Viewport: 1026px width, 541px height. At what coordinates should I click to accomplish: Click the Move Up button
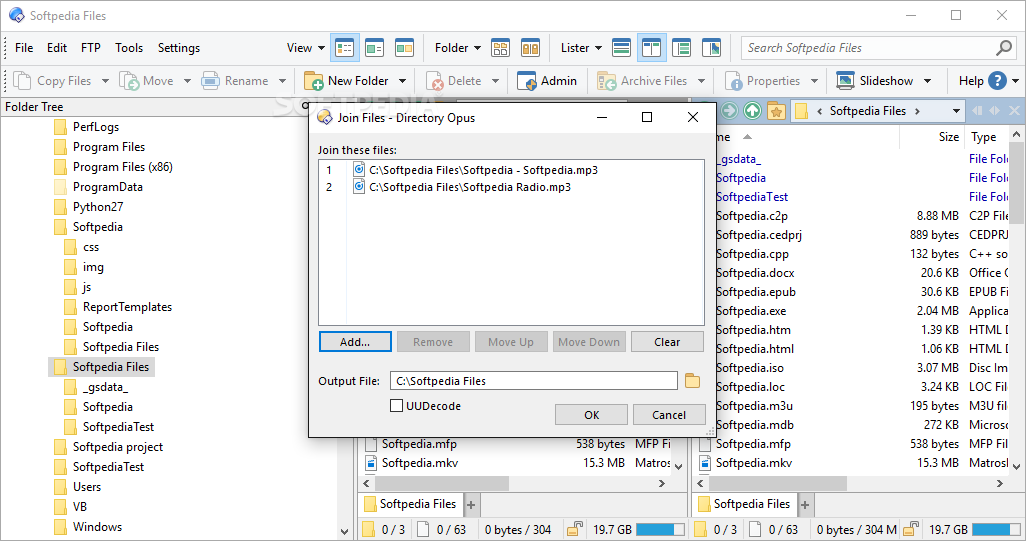coord(511,342)
